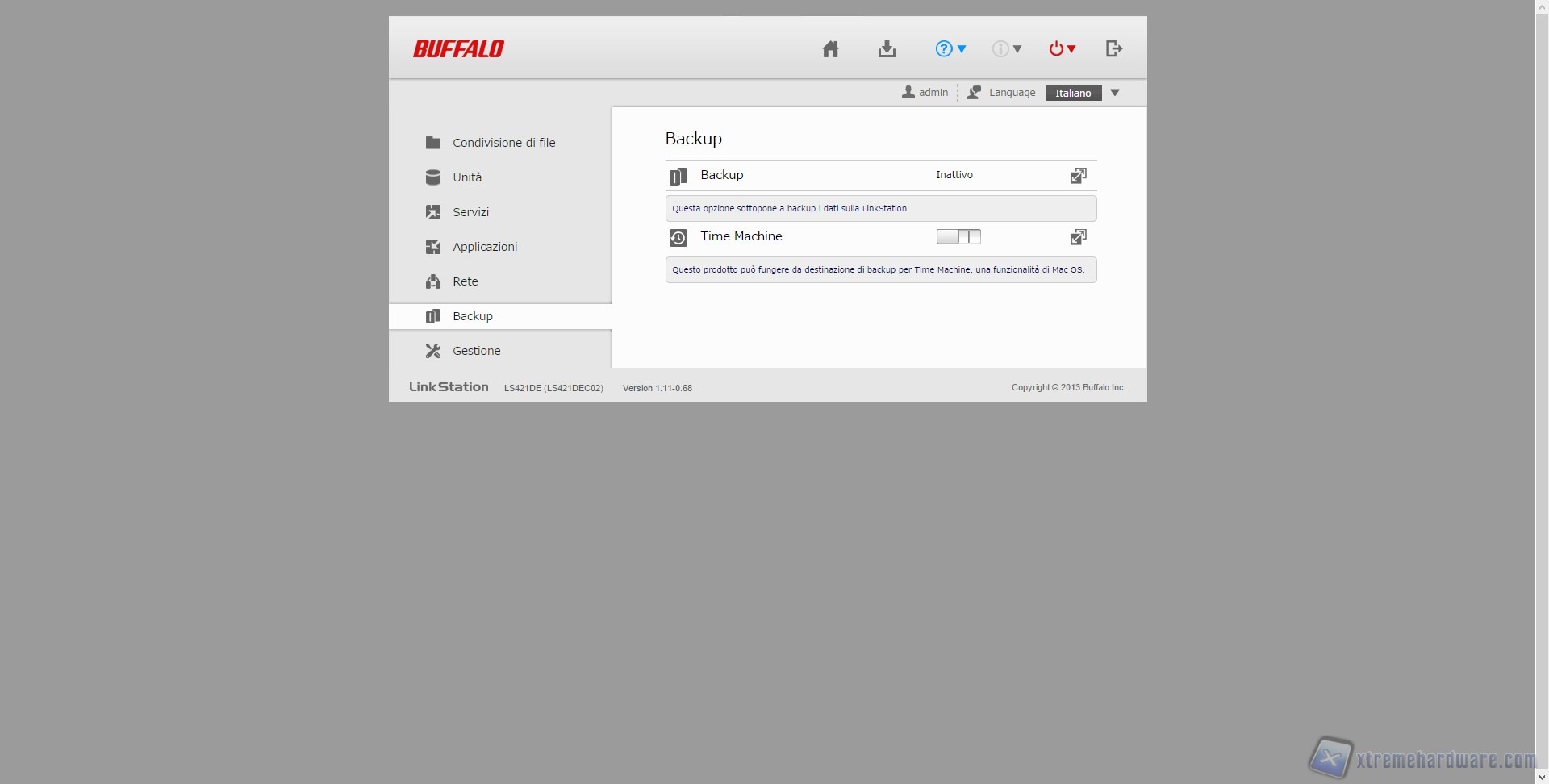Click the Home icon in header
The image size is (1549, 784).
click(830, 49)
